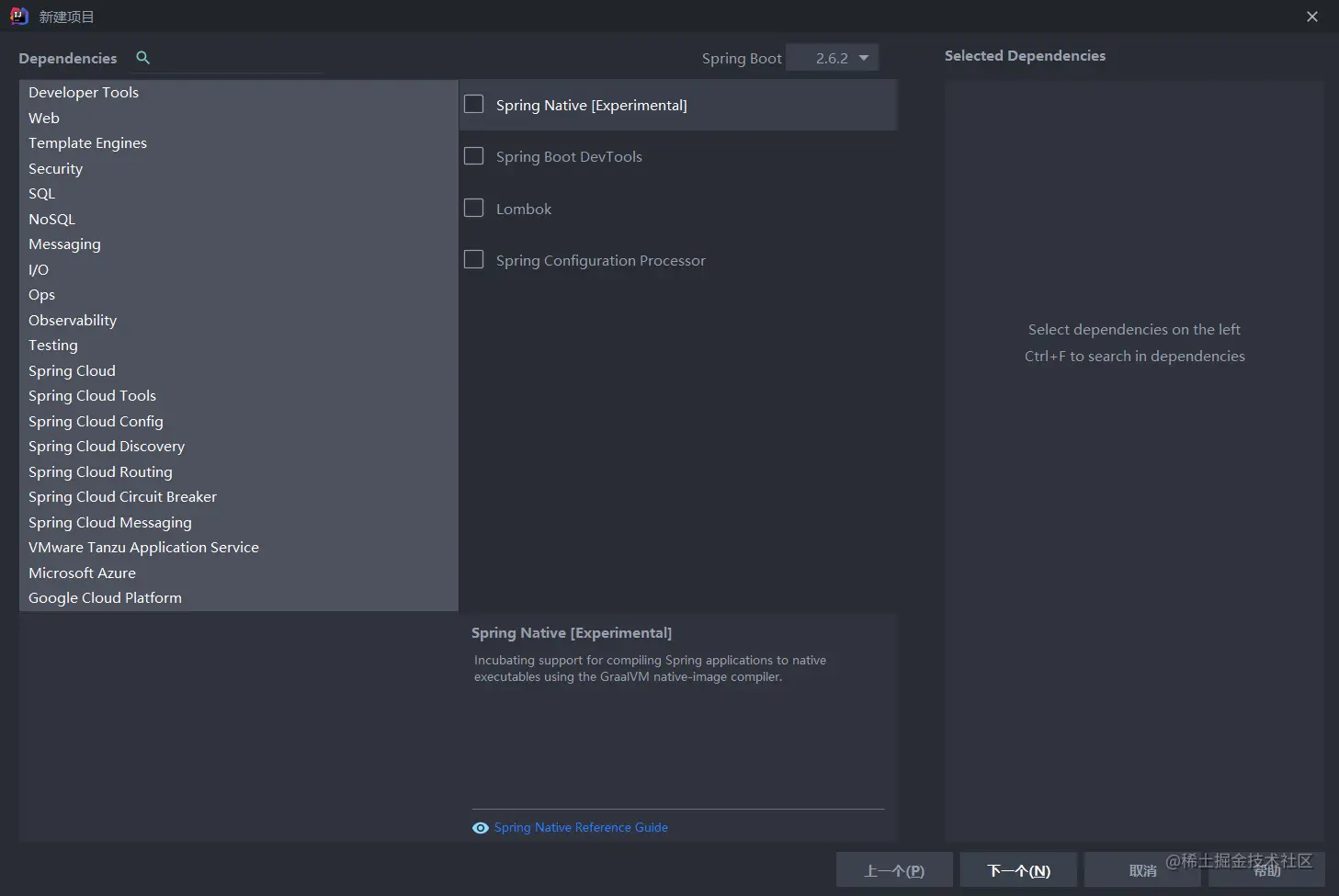
Task: Click the 下一个(N) next button
Action: click(x=1018, y=870)
